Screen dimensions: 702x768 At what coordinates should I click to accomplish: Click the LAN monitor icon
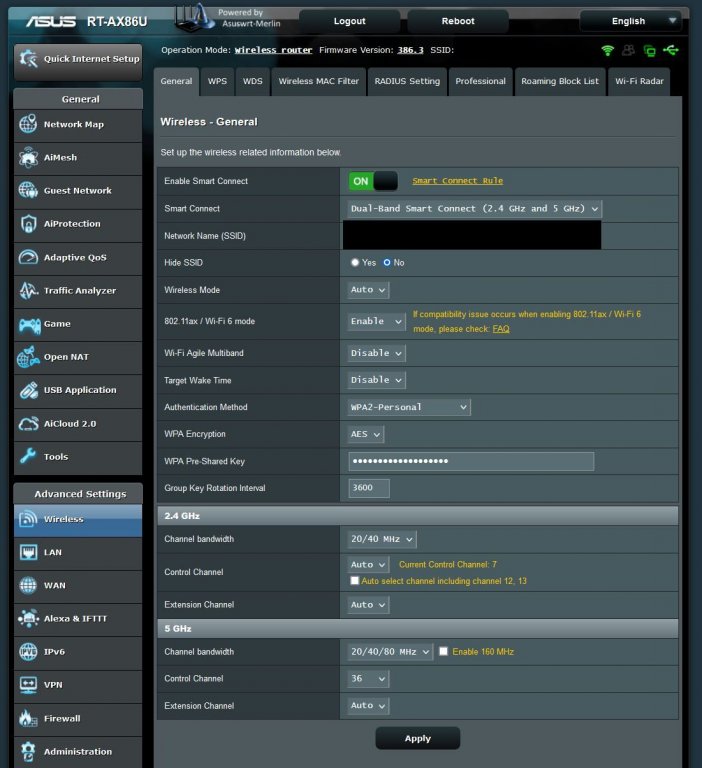28,552
